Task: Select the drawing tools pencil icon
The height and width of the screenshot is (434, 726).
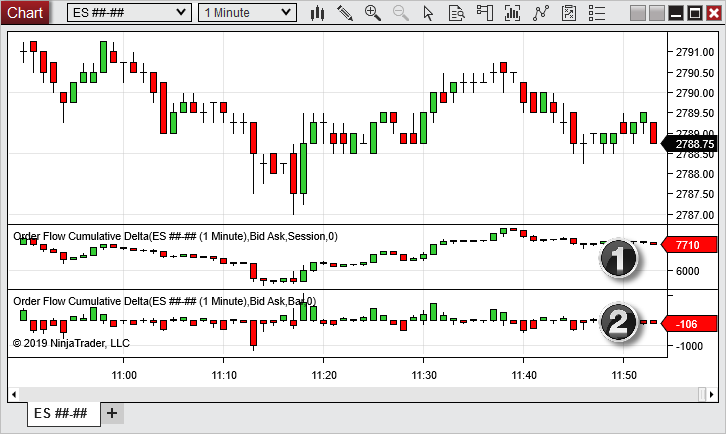Action: pos(346,13)
